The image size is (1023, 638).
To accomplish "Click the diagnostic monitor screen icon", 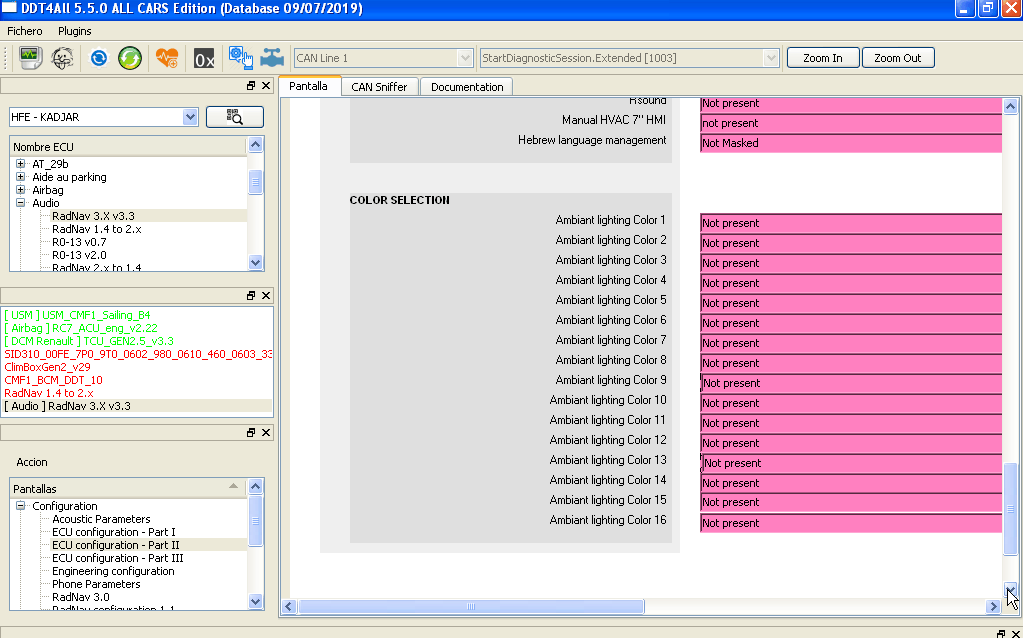I will pos(29,58).
